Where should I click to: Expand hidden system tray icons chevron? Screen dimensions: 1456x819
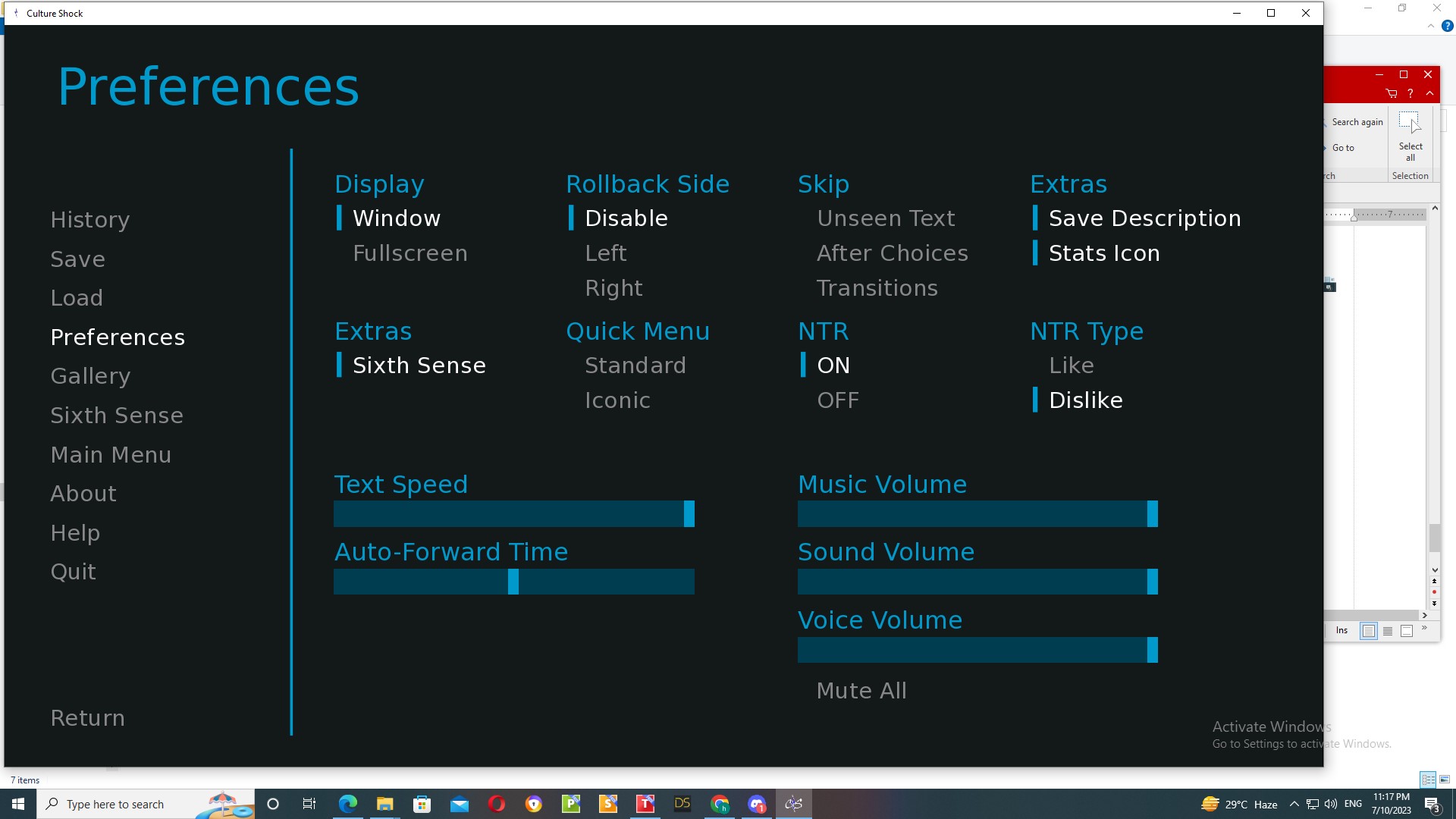point(1294,804)
